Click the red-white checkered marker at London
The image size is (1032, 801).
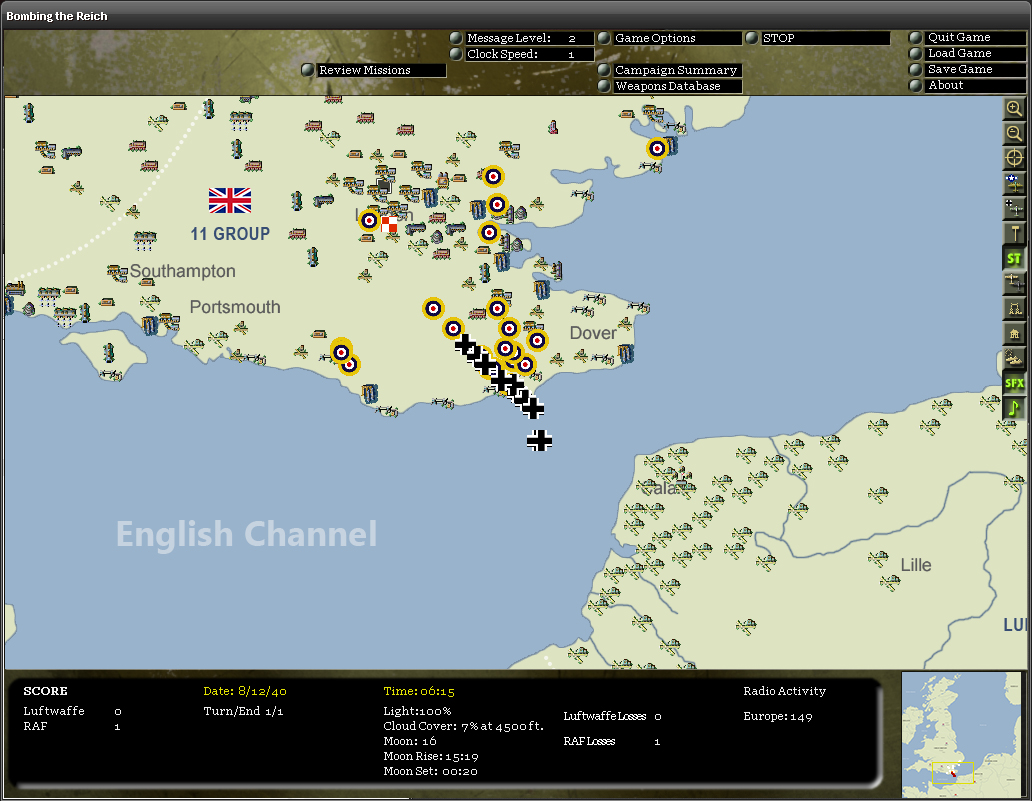(389, 224)
